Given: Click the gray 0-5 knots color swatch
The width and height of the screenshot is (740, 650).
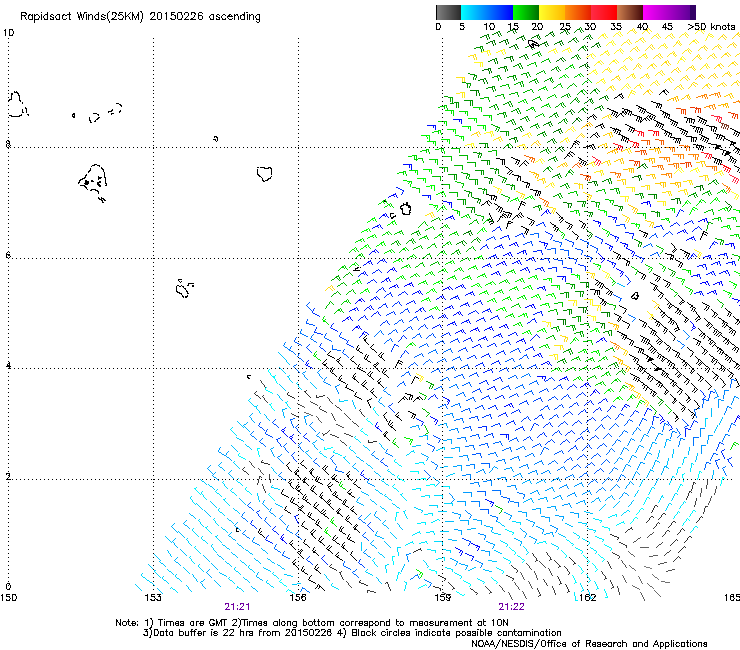Looking at the screenshot, I should click(448, 12).
